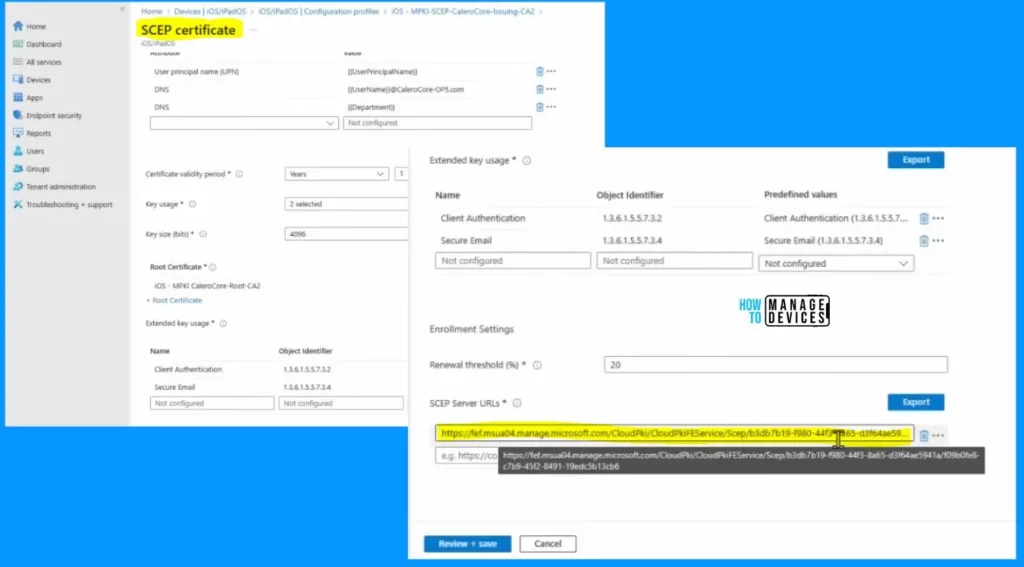Show info tooltip for Renewal threshold

click(537, 365)
